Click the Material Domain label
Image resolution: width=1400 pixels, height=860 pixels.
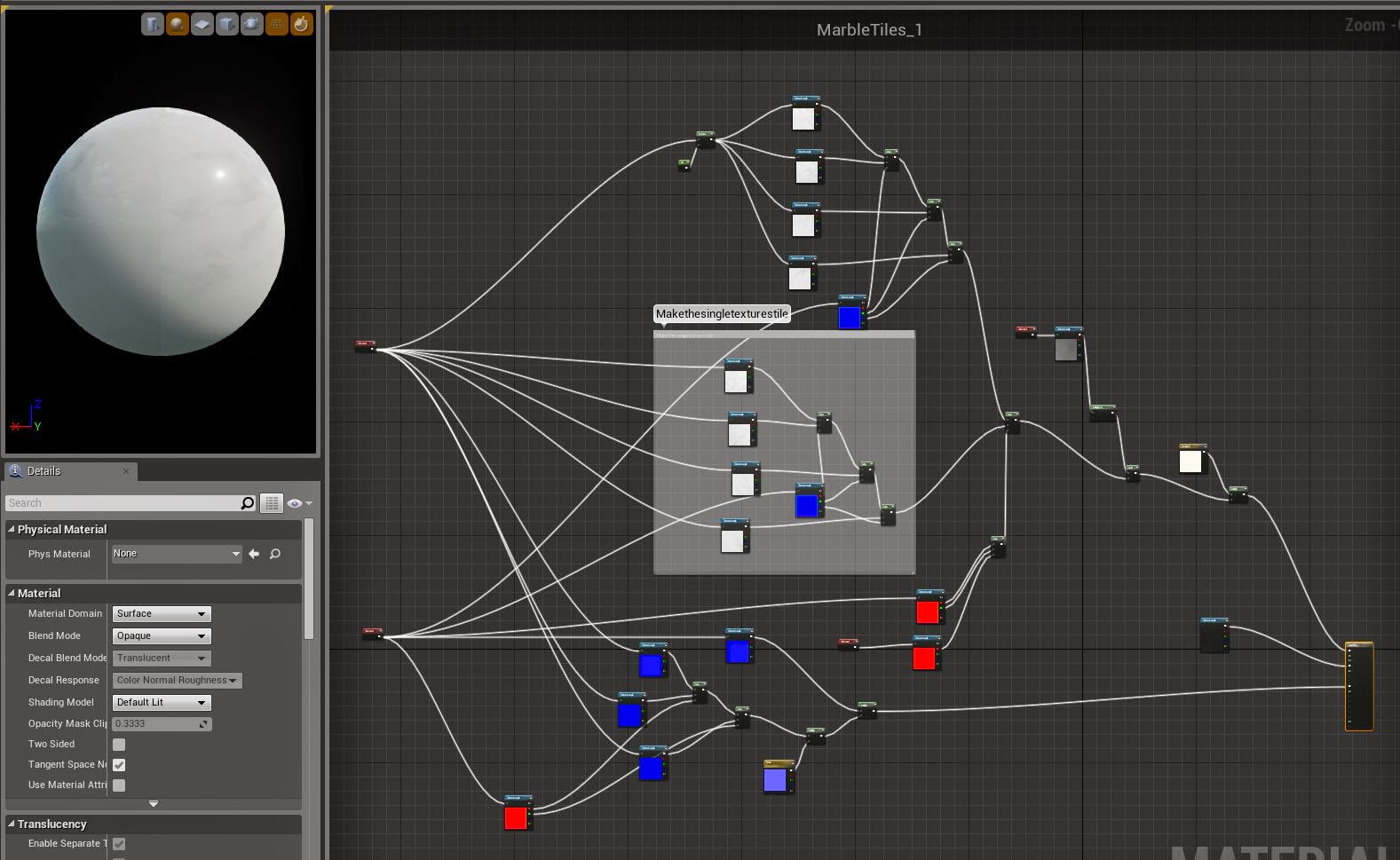pyautogui.click(x=65, y=614)
